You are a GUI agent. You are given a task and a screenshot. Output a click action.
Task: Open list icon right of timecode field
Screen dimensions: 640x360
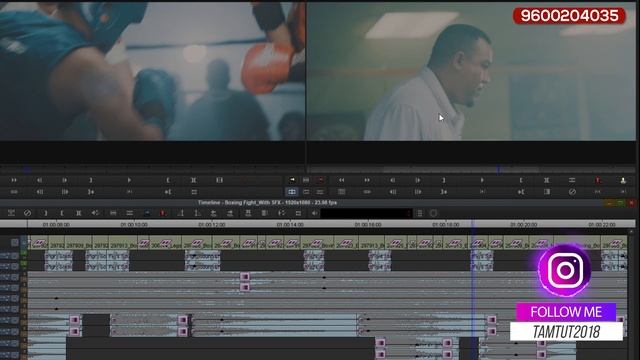(x=420, y=213)
